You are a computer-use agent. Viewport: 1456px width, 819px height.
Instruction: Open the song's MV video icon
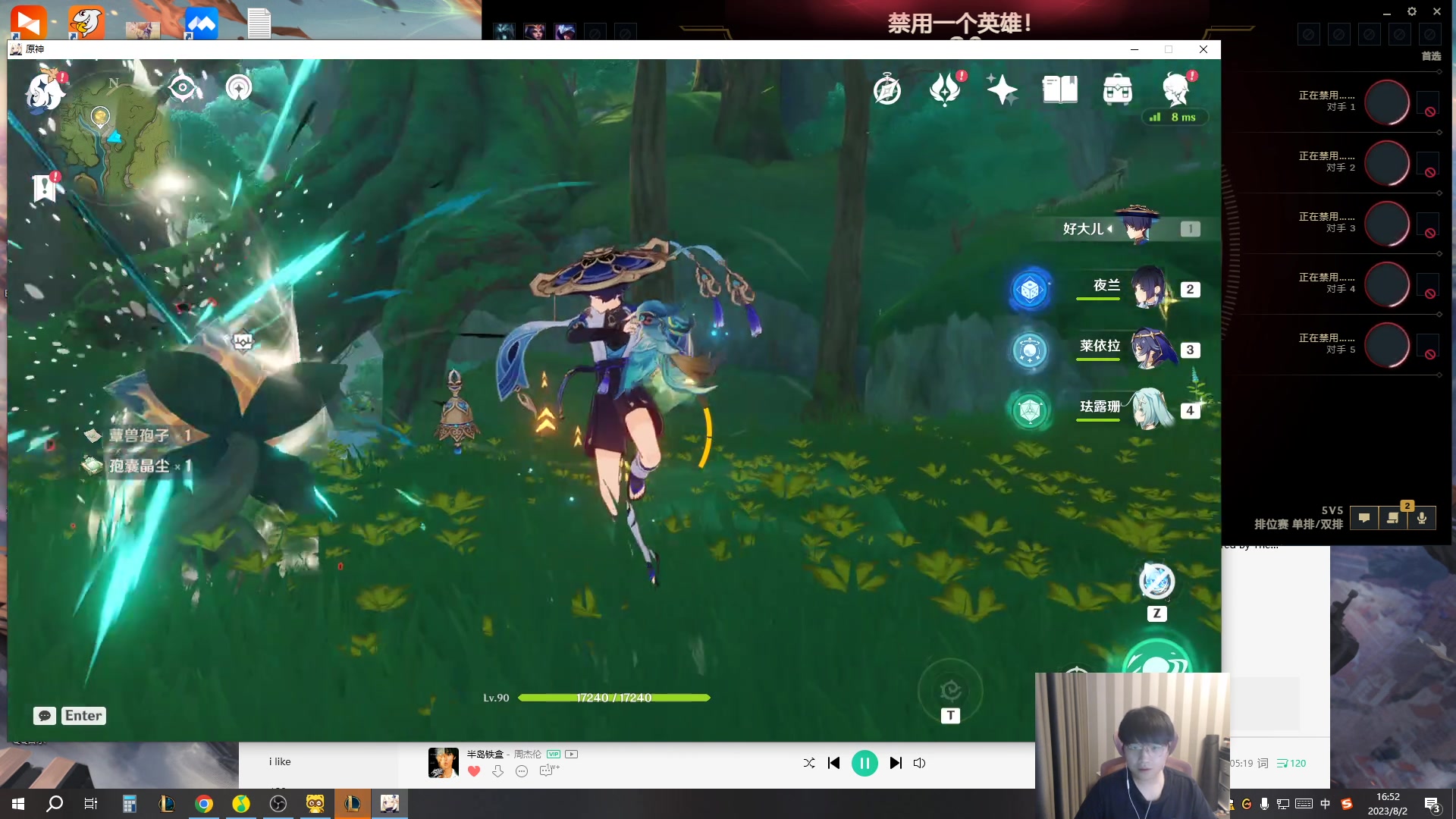tap(572, 754)
